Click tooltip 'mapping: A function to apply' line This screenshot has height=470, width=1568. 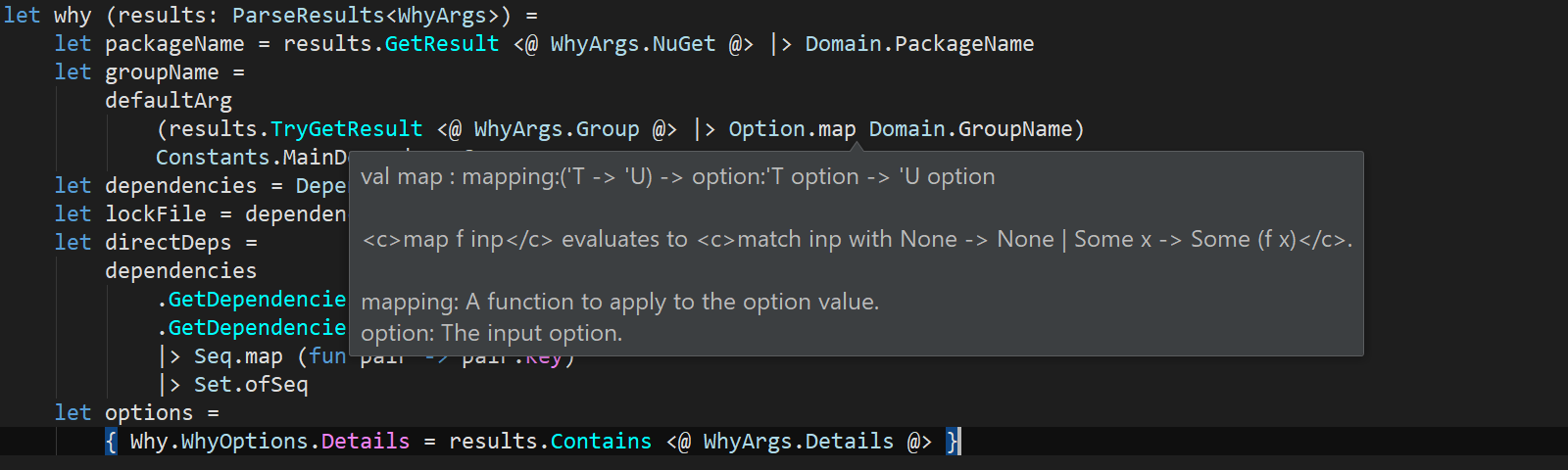click(620, 302)
